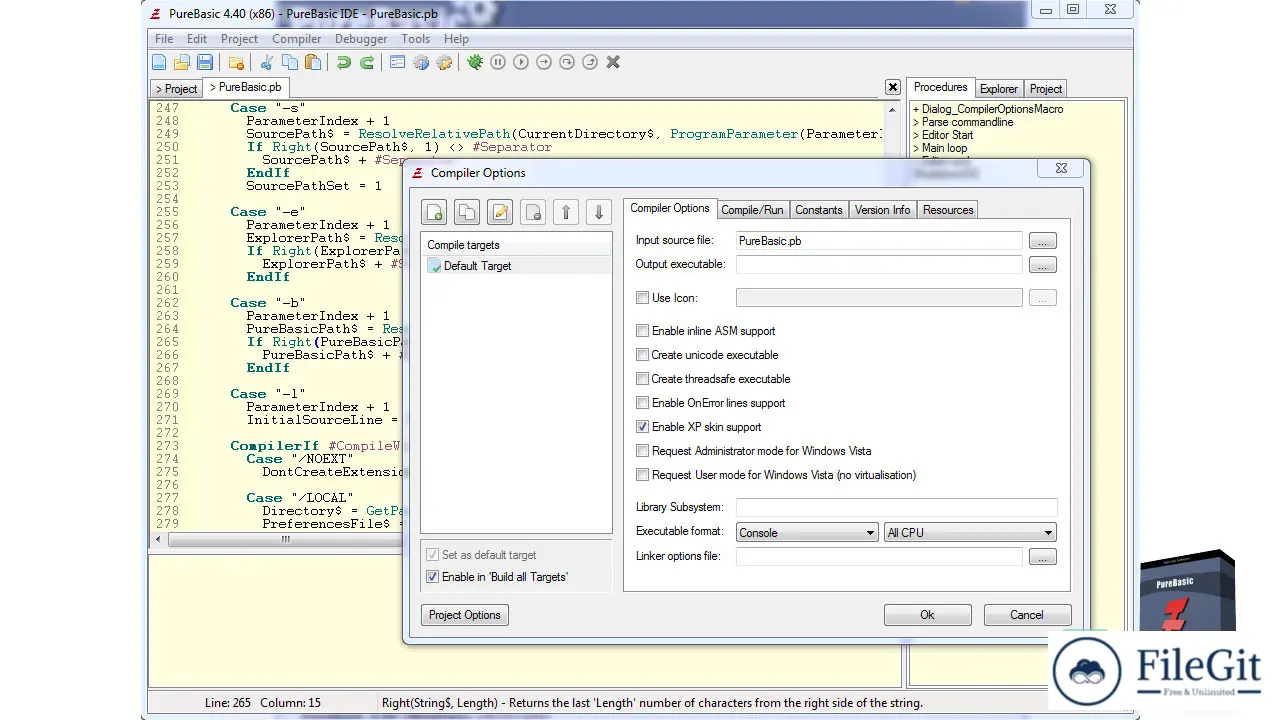Click the editor horizontal scrollbar
The width and height of the screenshot is (1280, 720).
tap(285, 539)
